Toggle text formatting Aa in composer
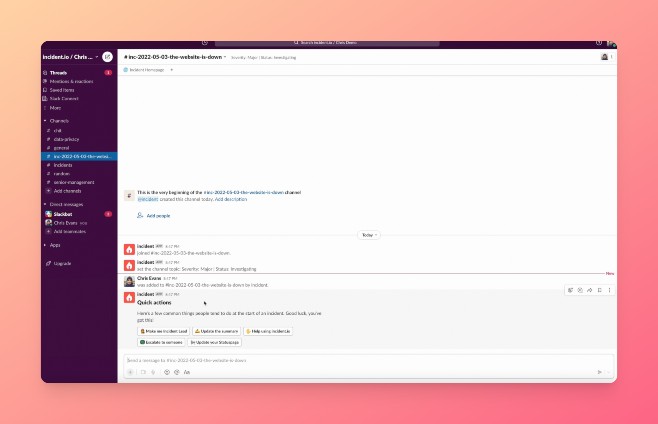This screenshot has height=424, width=658. click(187, 372)
